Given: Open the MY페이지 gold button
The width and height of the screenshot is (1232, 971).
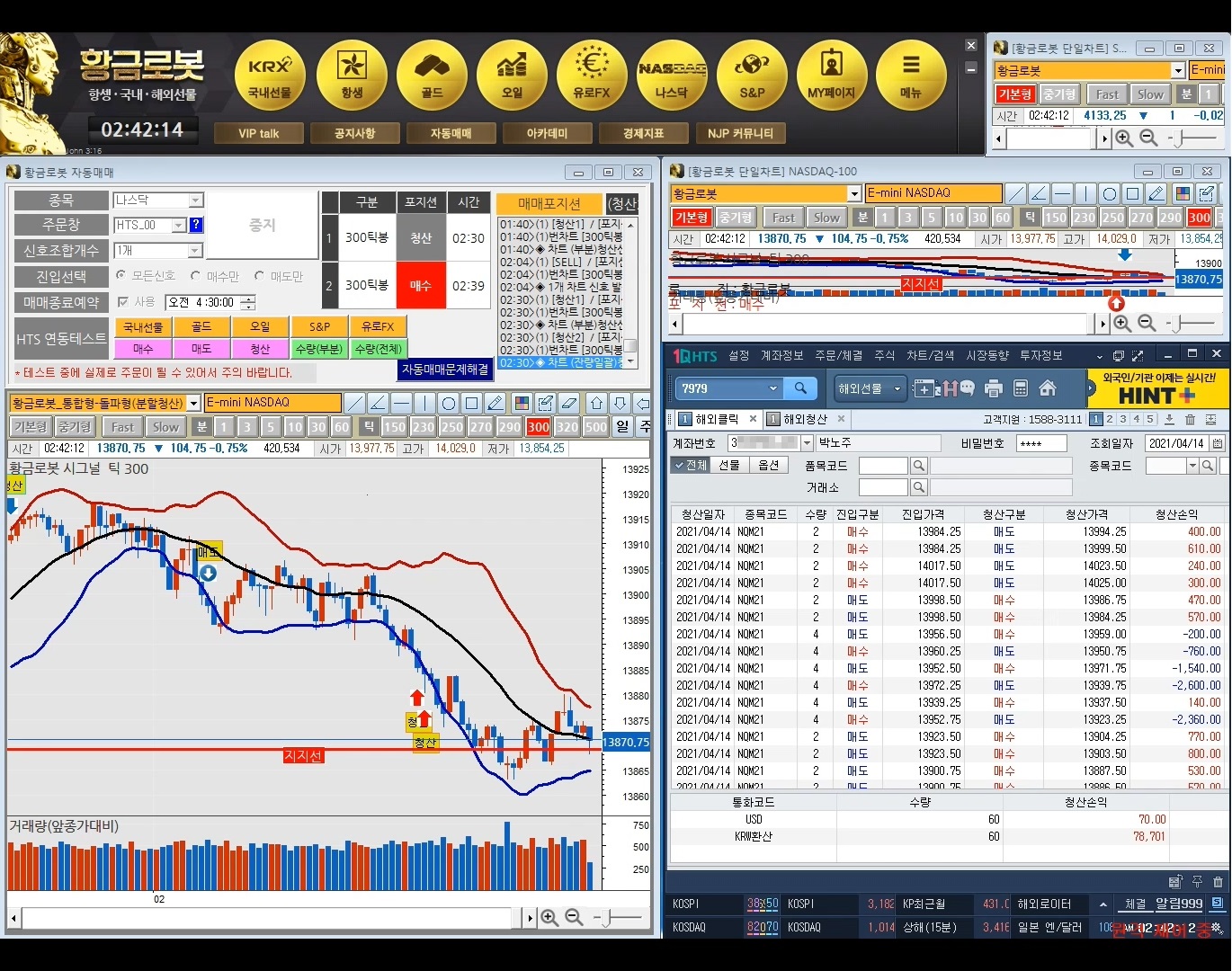Looking at the screenshot, I should [x=832, y=76].
